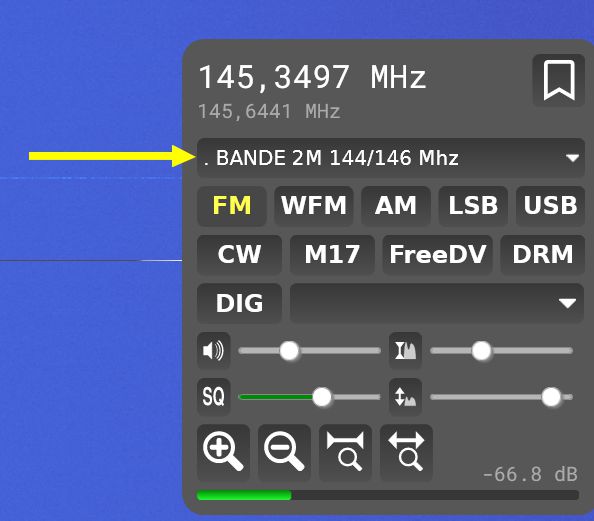Click the profile dropdown arrow

coord(572,158)
